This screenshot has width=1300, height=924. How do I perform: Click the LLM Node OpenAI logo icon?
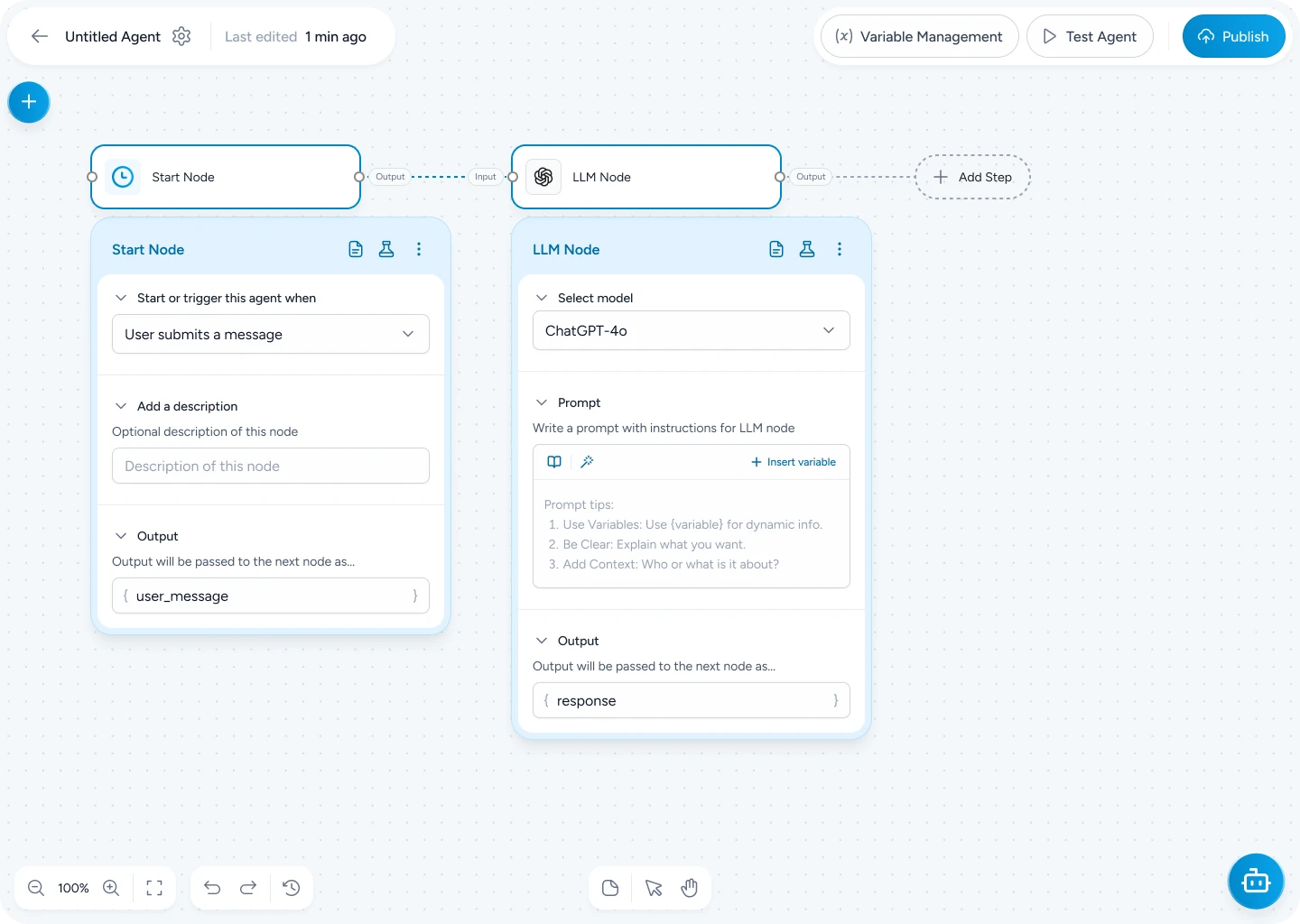click(x=543, y=177)
